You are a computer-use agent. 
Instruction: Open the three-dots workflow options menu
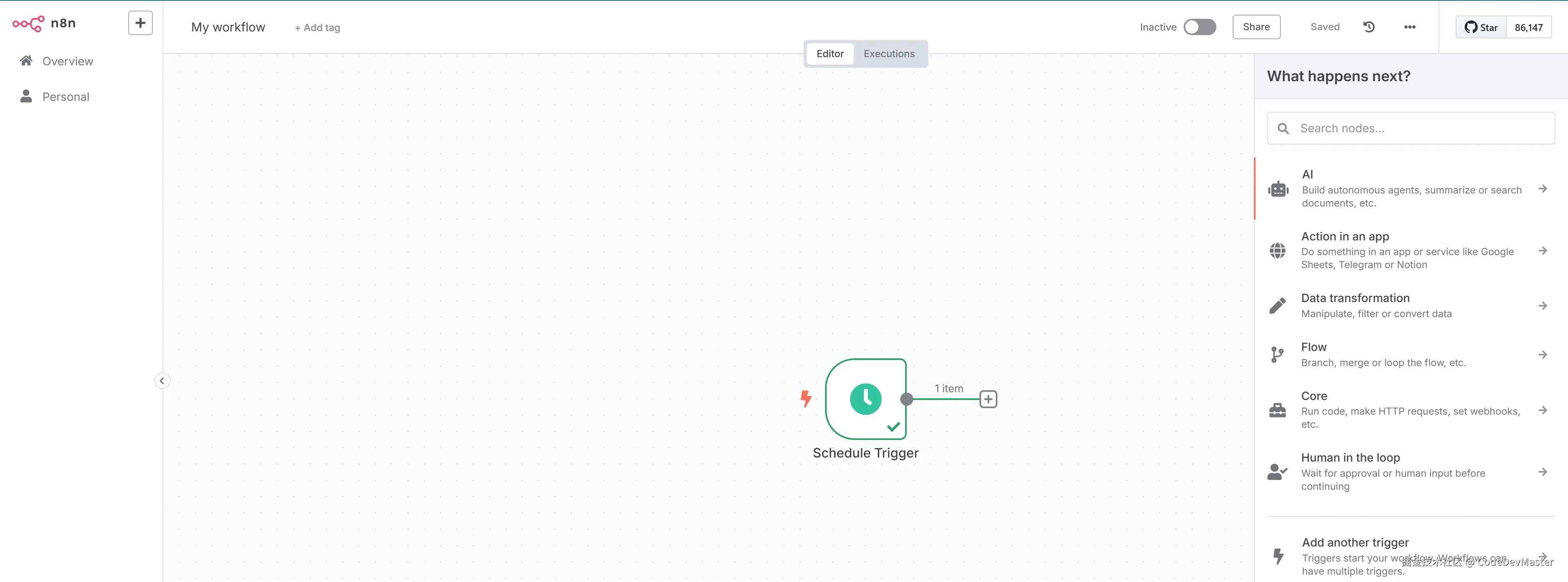click(1409, 27)
